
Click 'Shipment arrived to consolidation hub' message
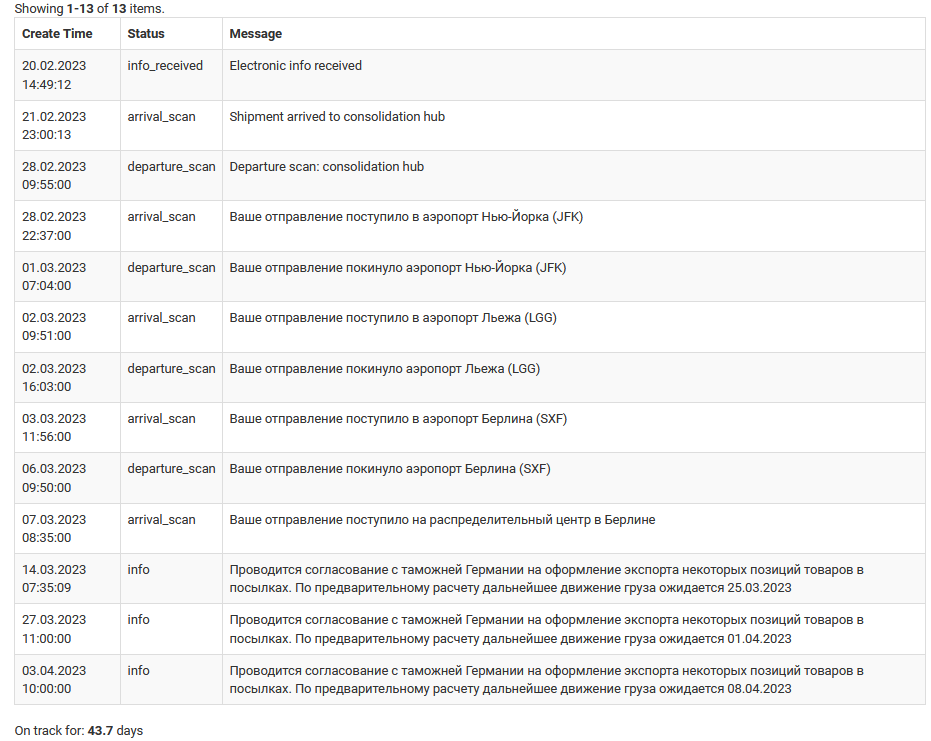[337, 117]
